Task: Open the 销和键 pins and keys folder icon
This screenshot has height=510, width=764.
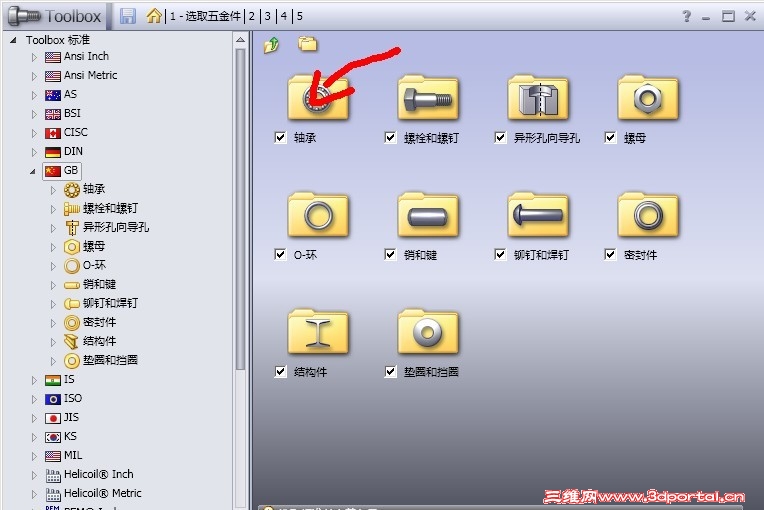Action: pos(428,215)
